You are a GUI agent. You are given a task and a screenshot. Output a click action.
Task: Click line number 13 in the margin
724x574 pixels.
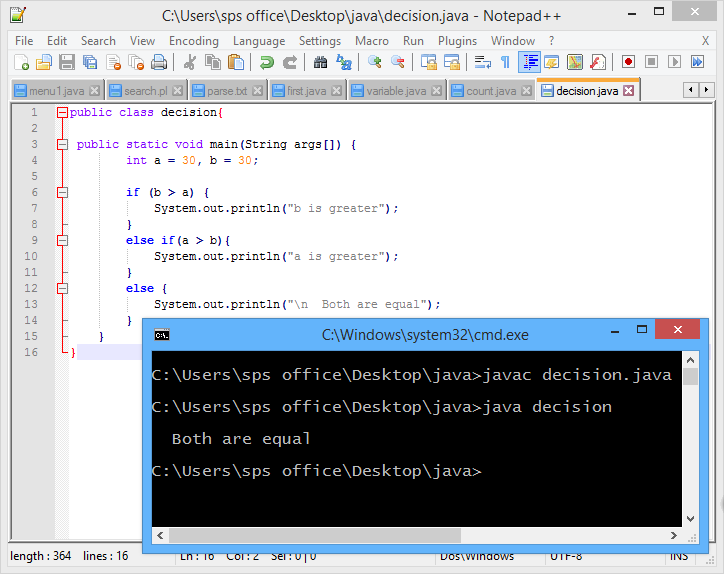click(31, 304)
